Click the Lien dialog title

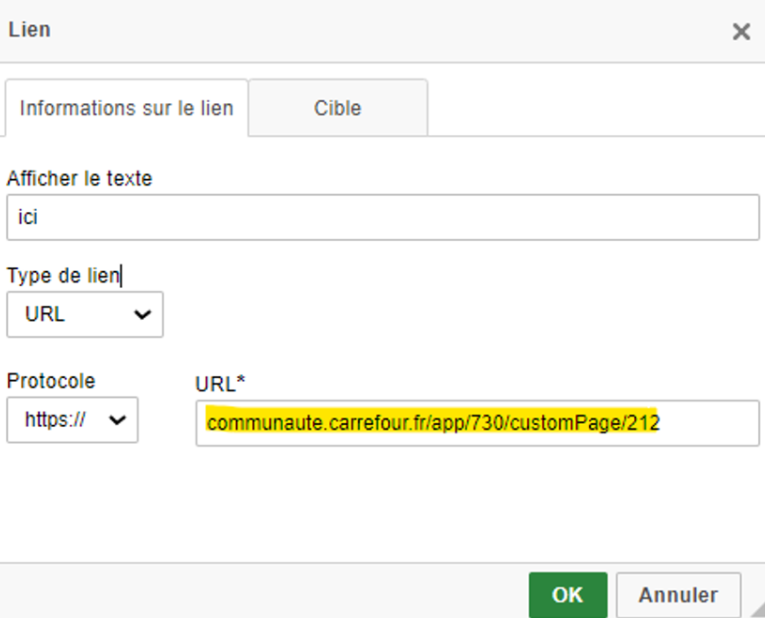pyautogui.click(x=30, y=30)
